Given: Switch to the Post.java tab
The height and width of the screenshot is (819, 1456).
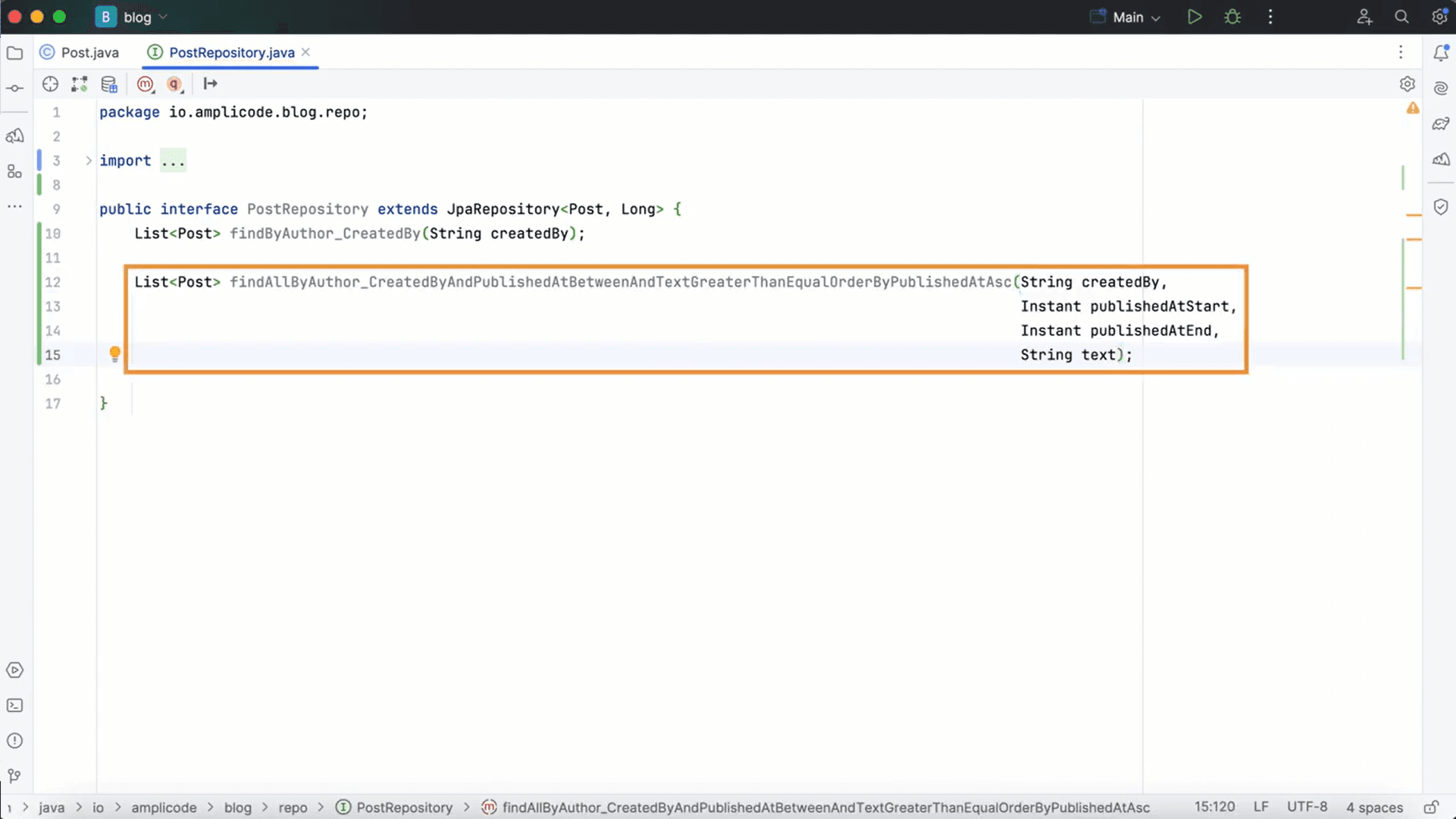Looking at the screenshot, I should pyautogui.click(x=80, y=52).
